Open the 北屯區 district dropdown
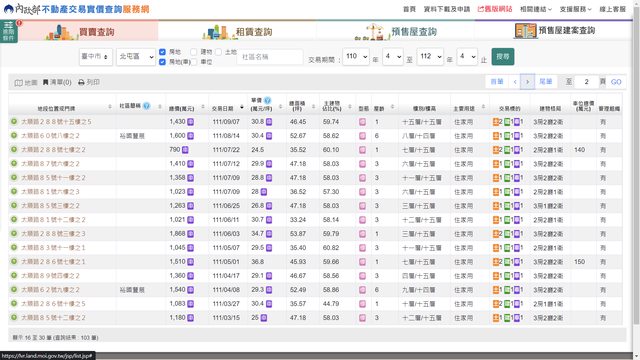 (x=136, y=56)
